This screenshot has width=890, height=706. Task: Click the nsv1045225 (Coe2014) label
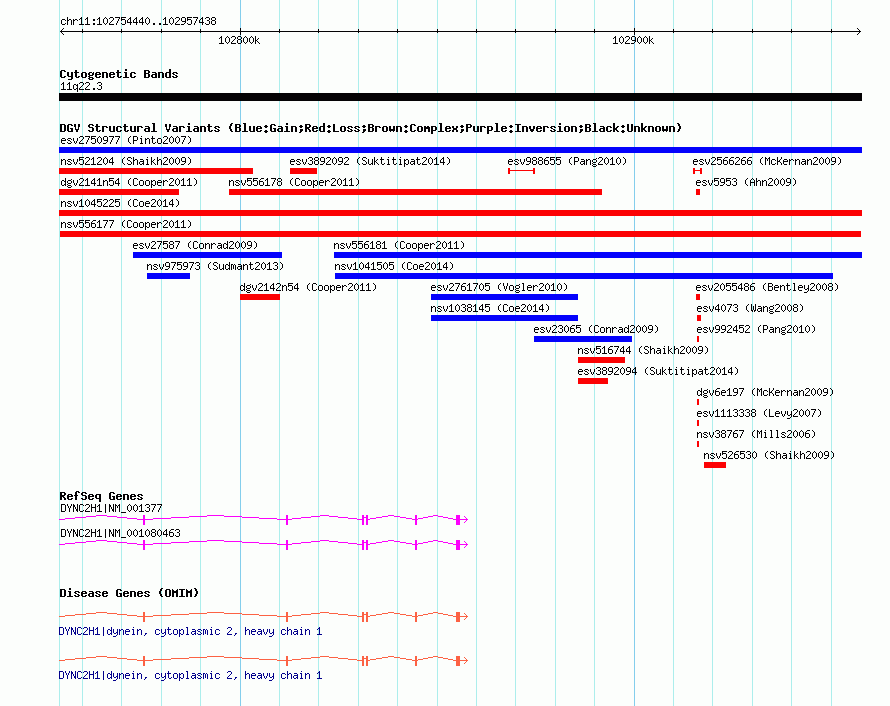point(120,203)
